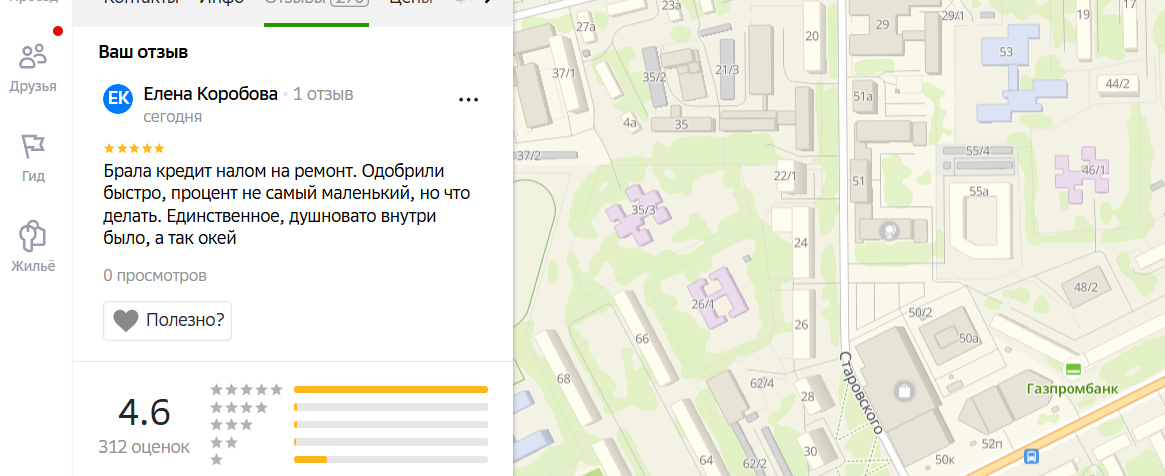
Task: Click the 4.6 overall rating value
Action: [x=145, y=413]
